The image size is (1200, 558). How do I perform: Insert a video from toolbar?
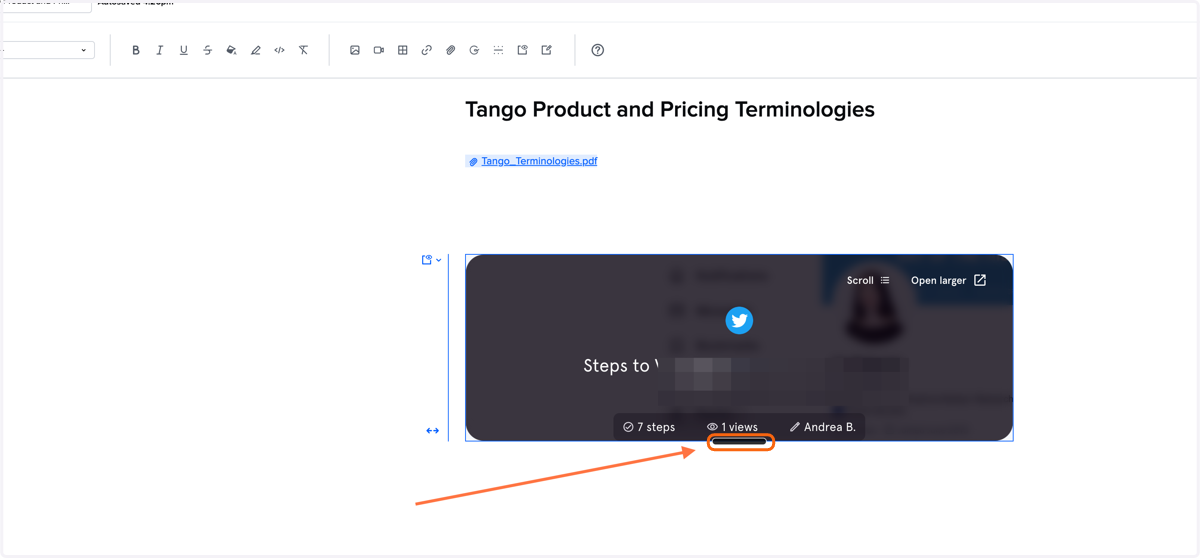(x=379, y=50)
